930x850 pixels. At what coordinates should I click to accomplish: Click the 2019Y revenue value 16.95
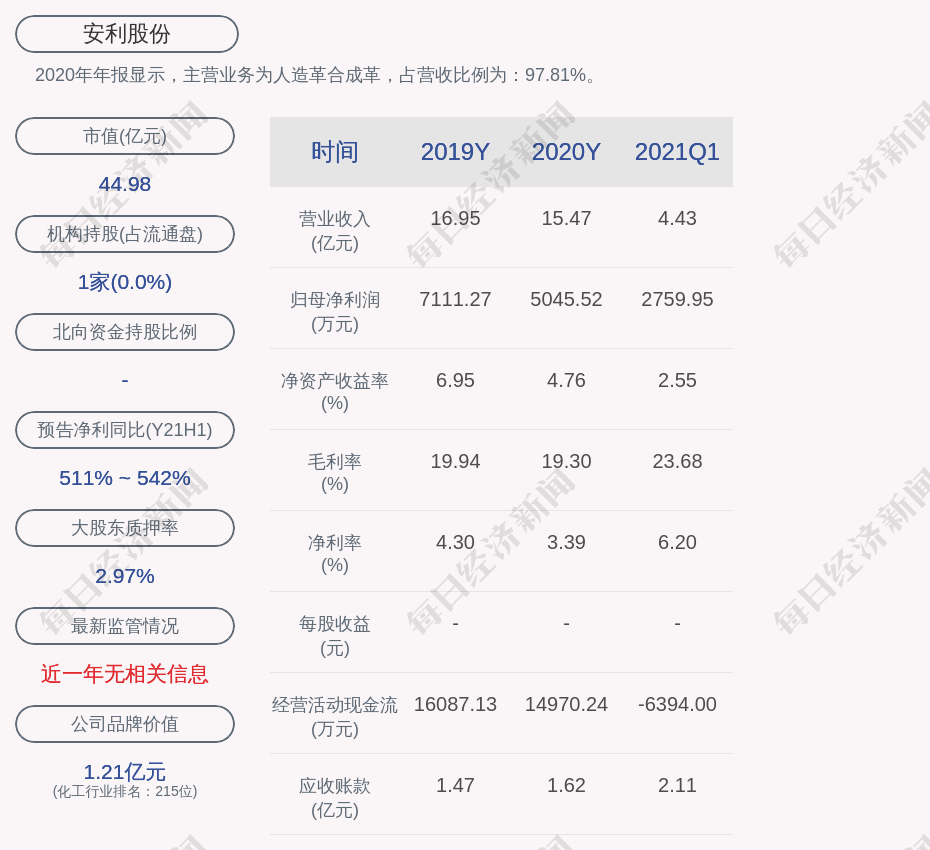pyautogui.click(x=455, y=218)
